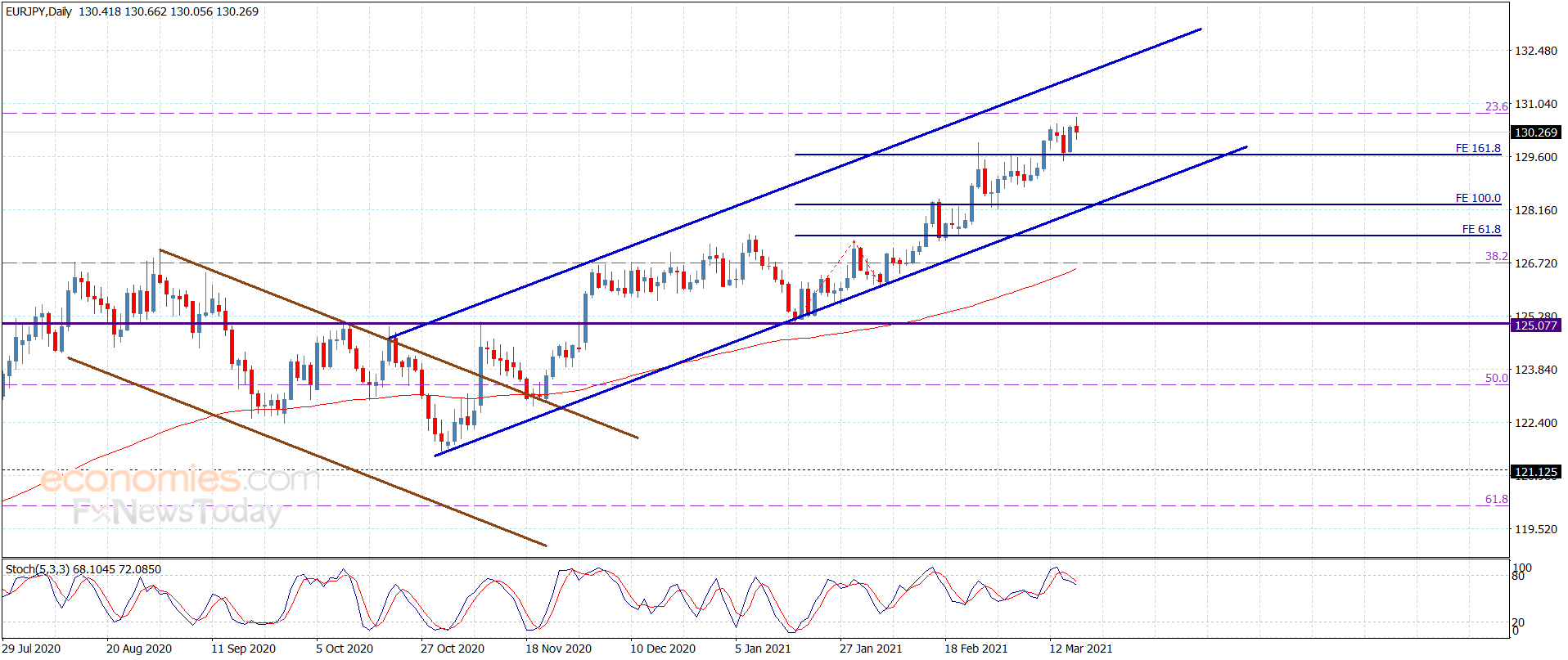
Task: Click the 123.840 price axis value
Action: click(1536, 370)
